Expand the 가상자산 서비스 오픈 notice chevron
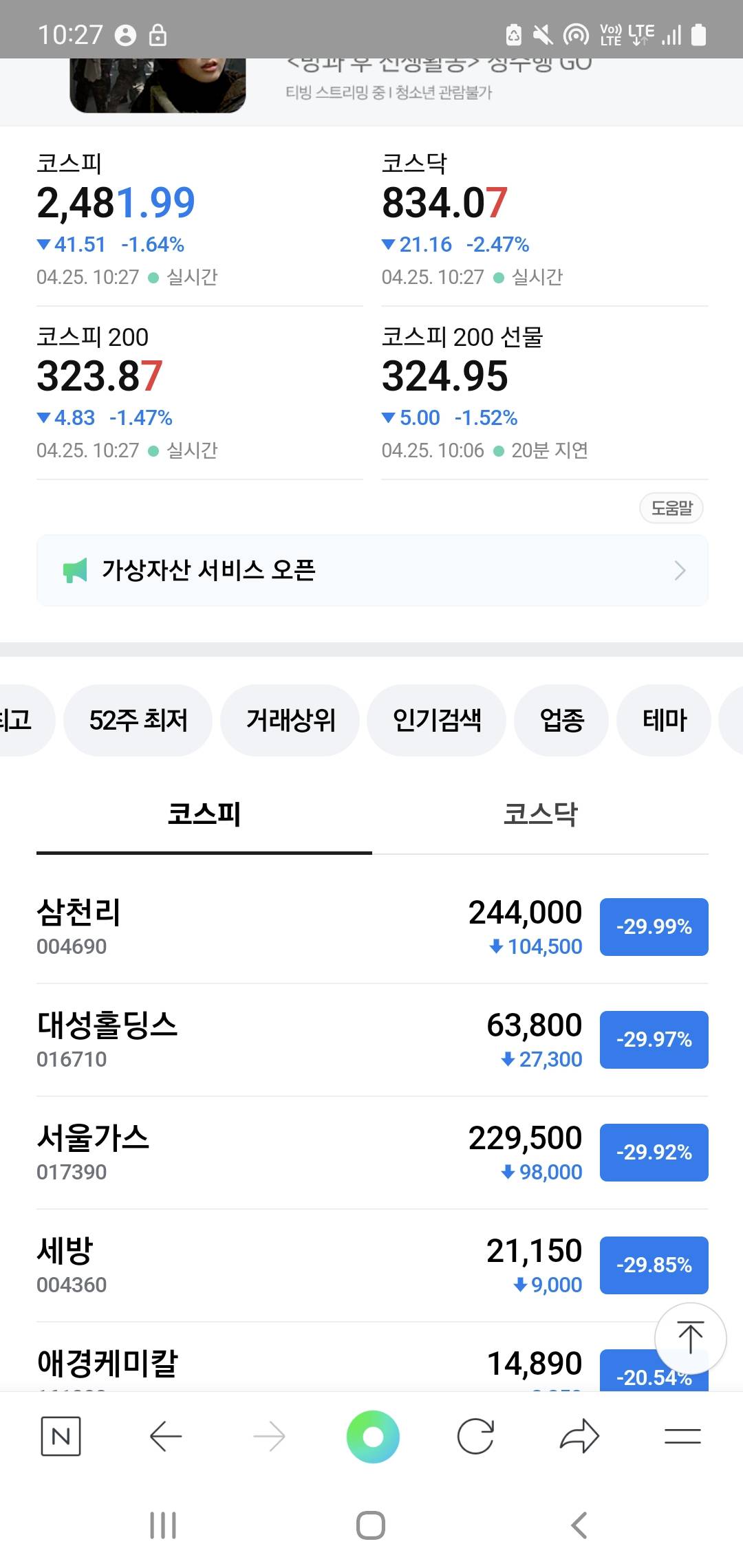 pyautogui.click(x=680, y=570)
